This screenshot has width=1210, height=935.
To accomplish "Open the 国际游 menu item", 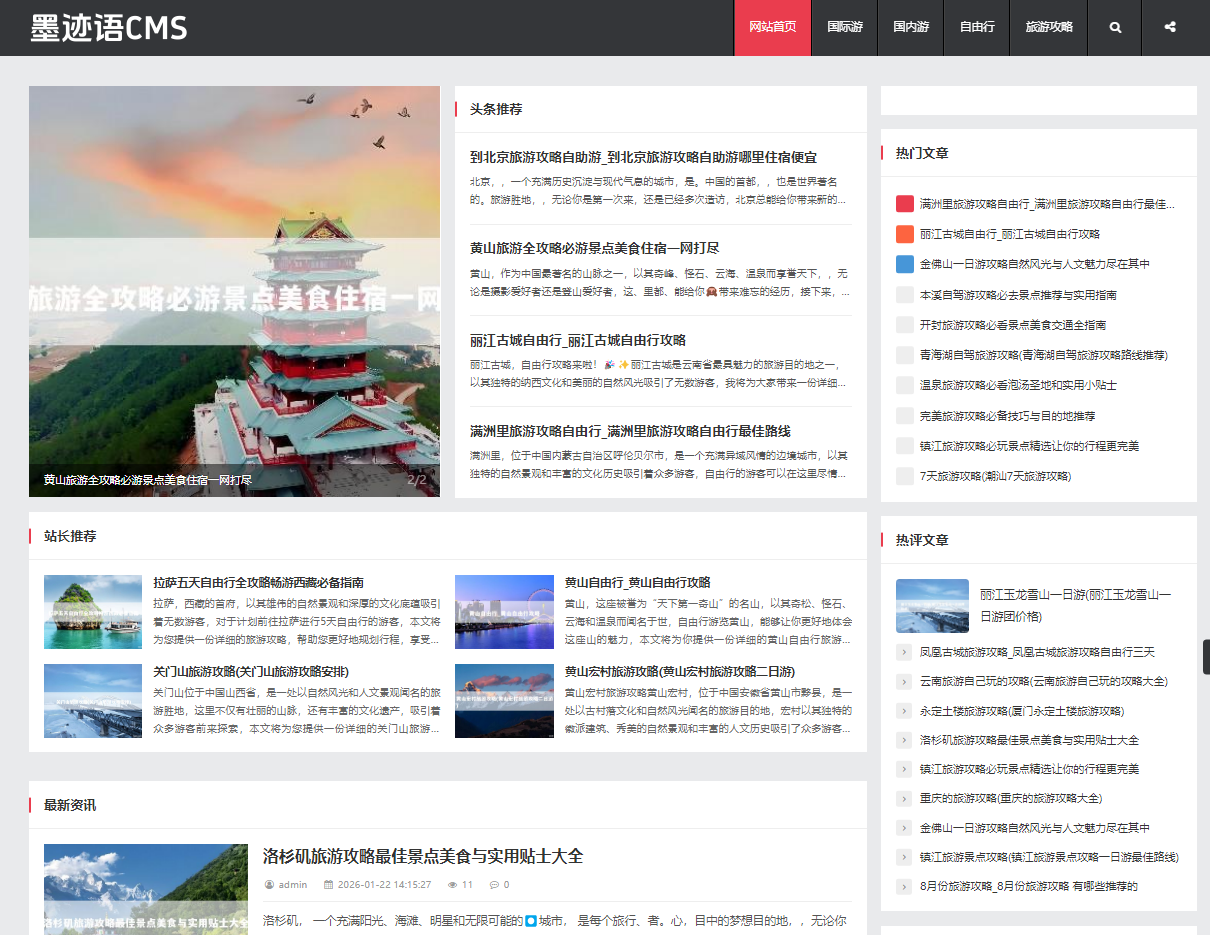I will (845, 27).
